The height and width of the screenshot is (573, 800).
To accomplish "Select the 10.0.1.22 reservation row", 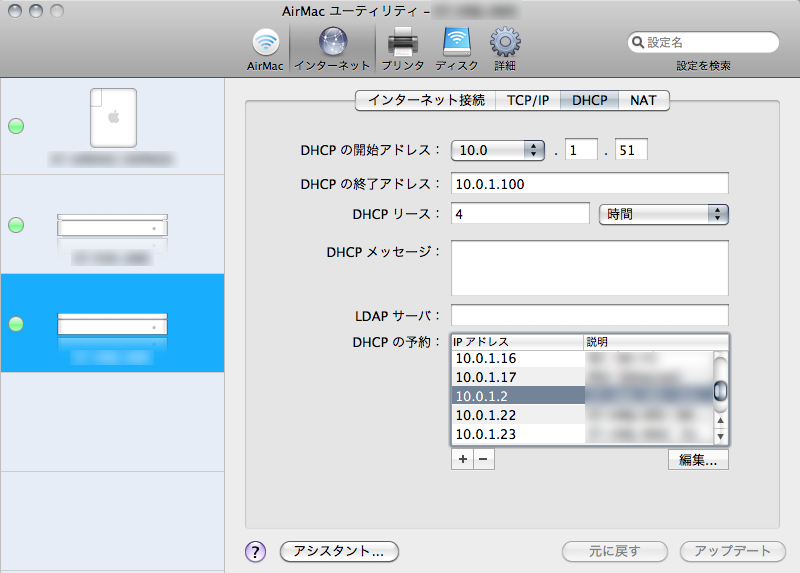I will pos(515,415).
